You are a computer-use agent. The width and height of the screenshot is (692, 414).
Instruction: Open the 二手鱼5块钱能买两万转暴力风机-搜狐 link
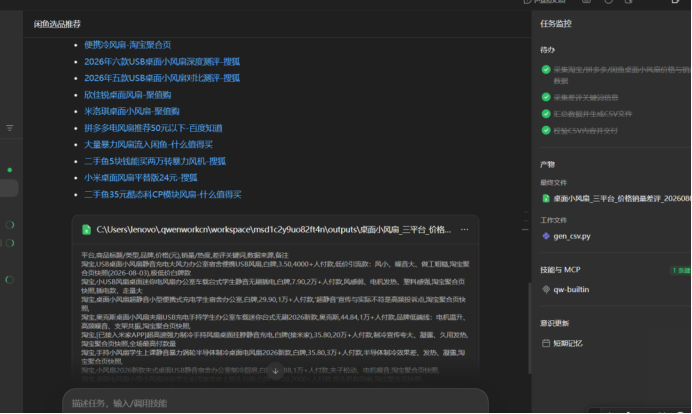point(155,161)
